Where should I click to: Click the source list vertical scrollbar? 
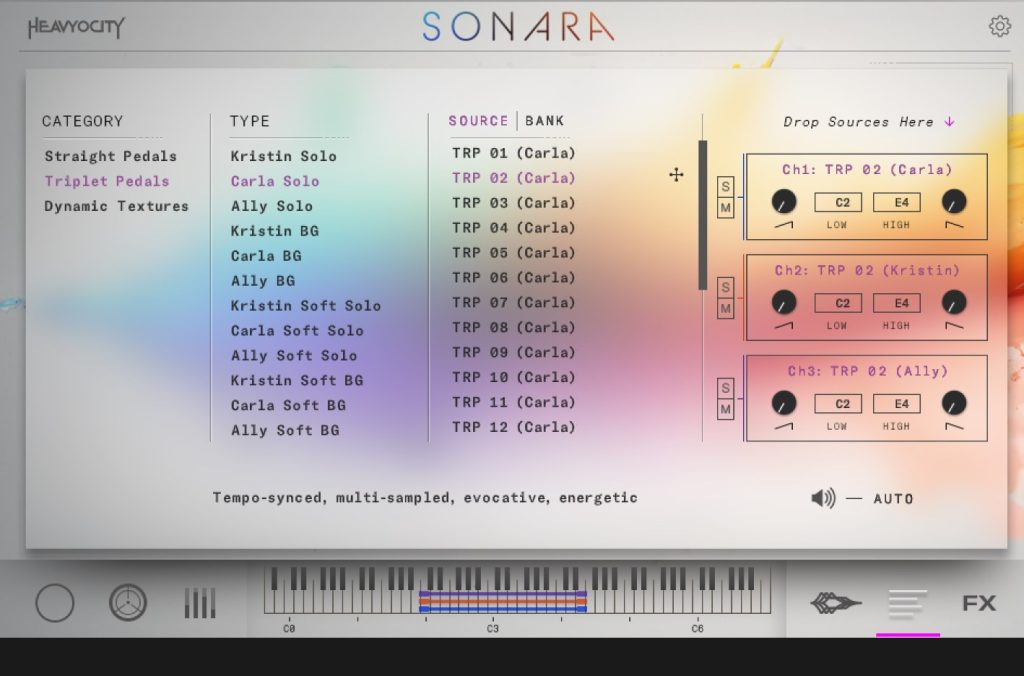pyautogui.click(x=703, y=215)
